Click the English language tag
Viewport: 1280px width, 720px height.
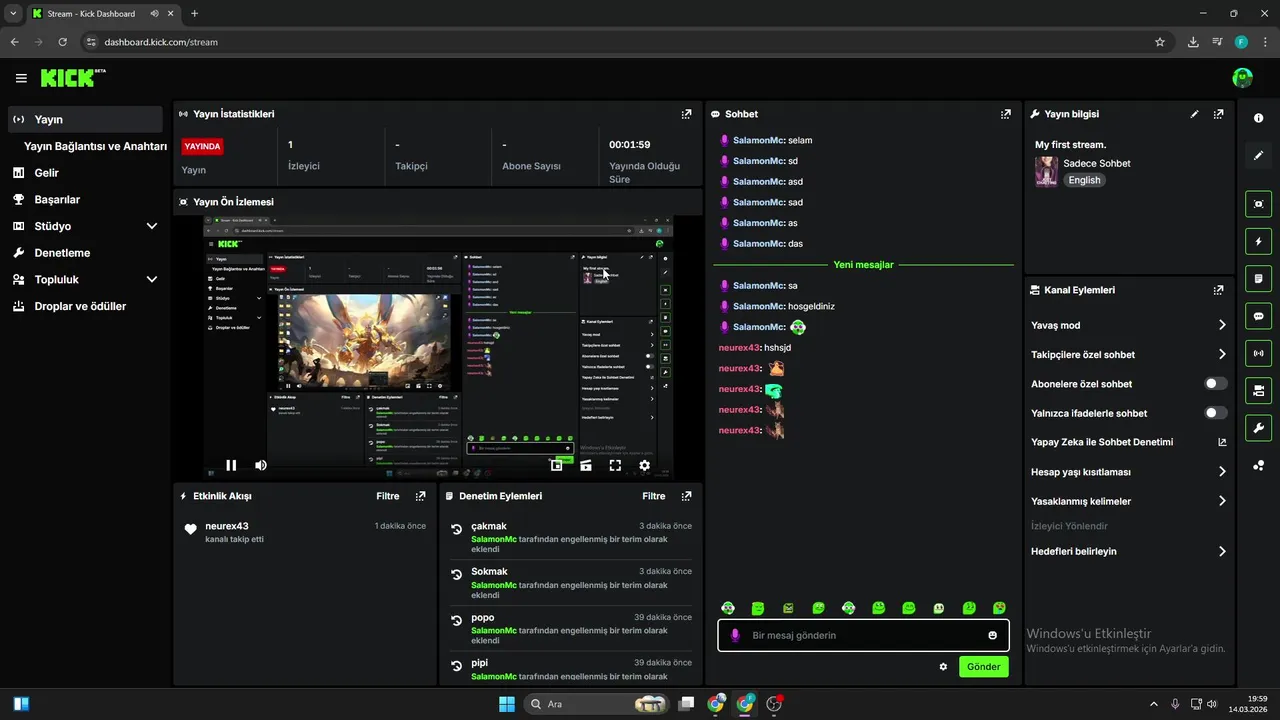1084,180
